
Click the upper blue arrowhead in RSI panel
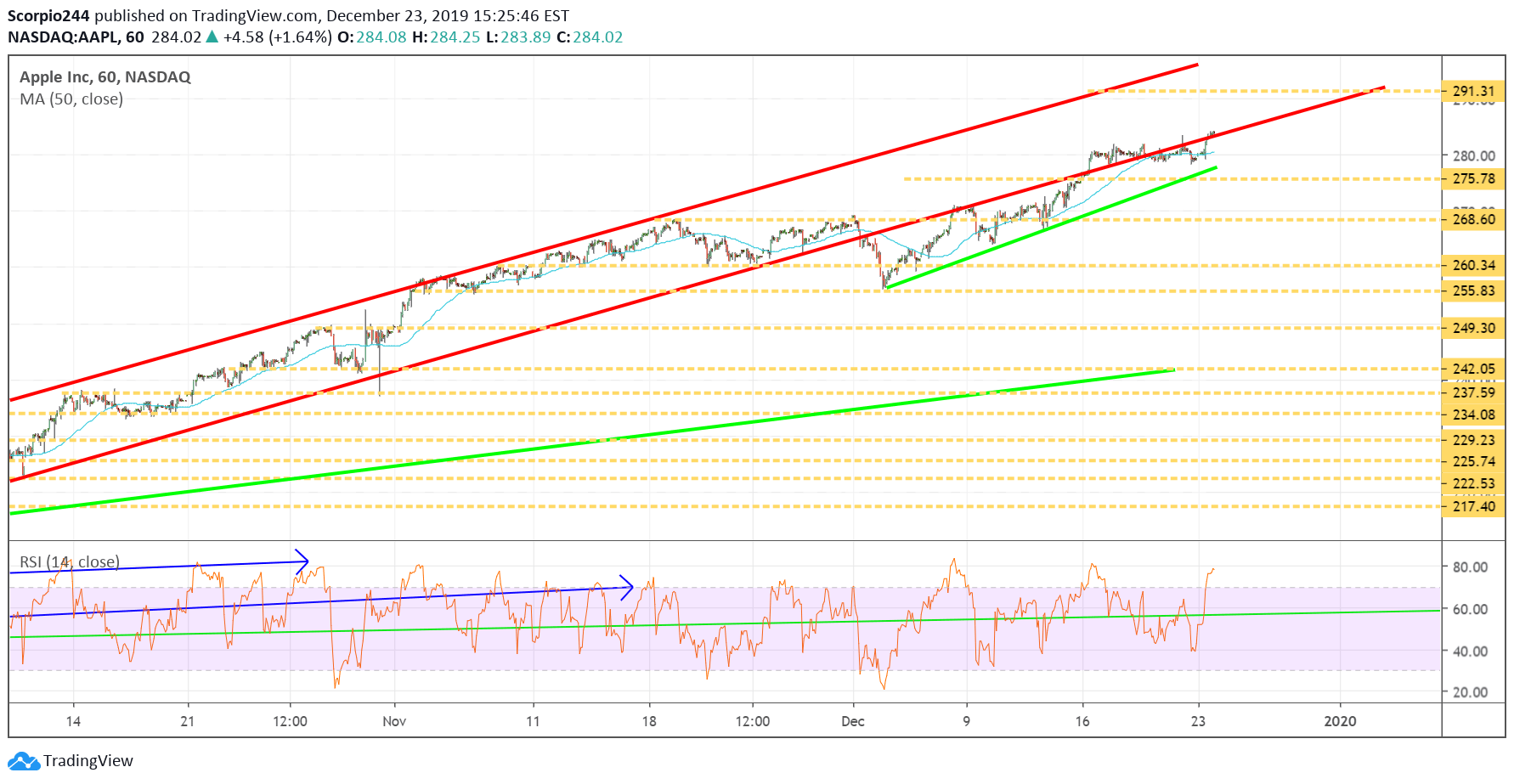(x=302, y=561)
